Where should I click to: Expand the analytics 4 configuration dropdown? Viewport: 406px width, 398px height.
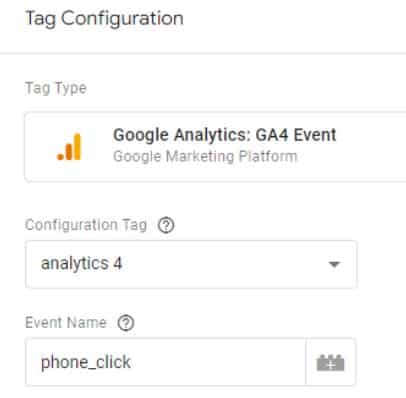[191, 265]
